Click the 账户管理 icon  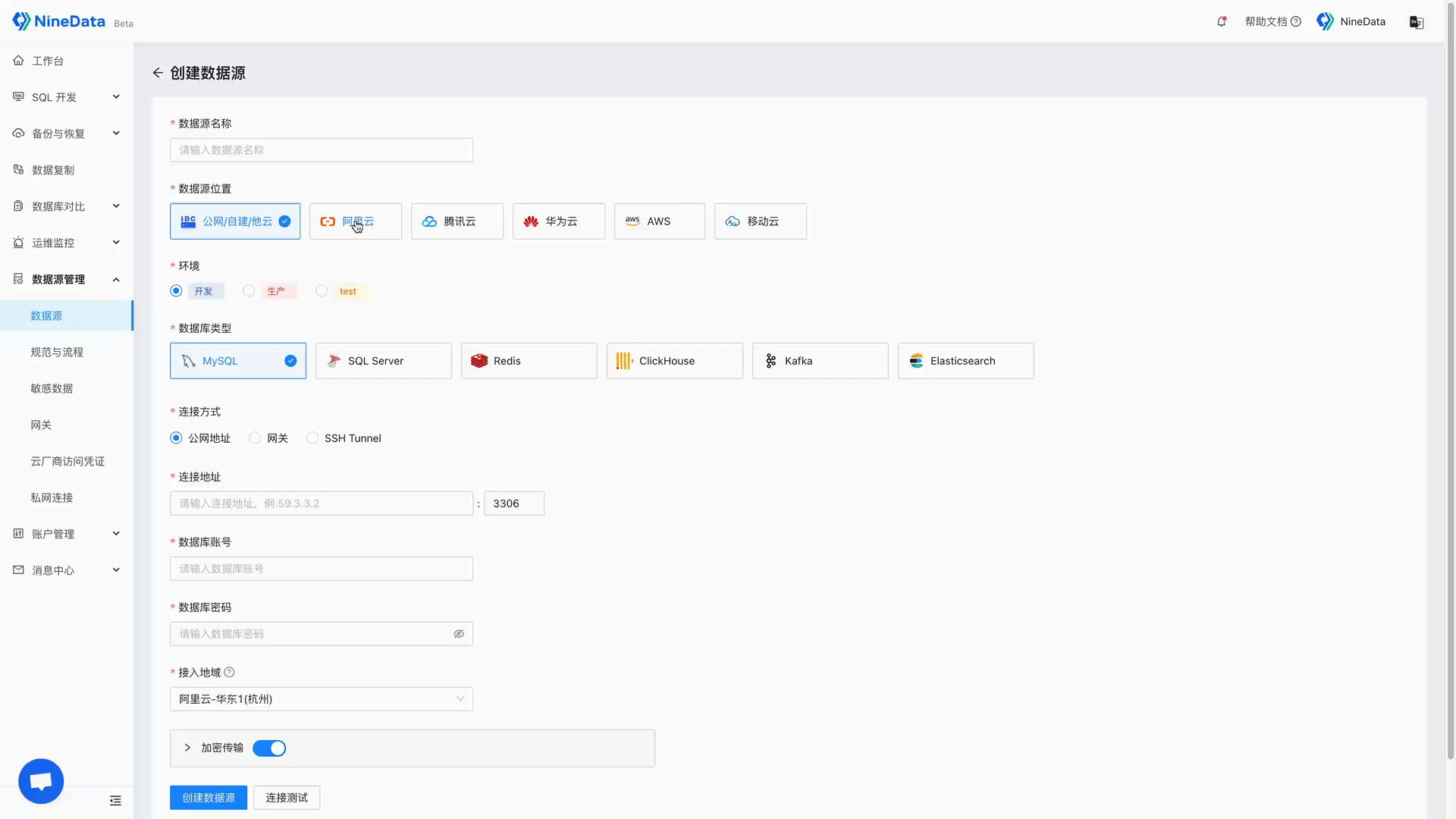tap(18, 533)
